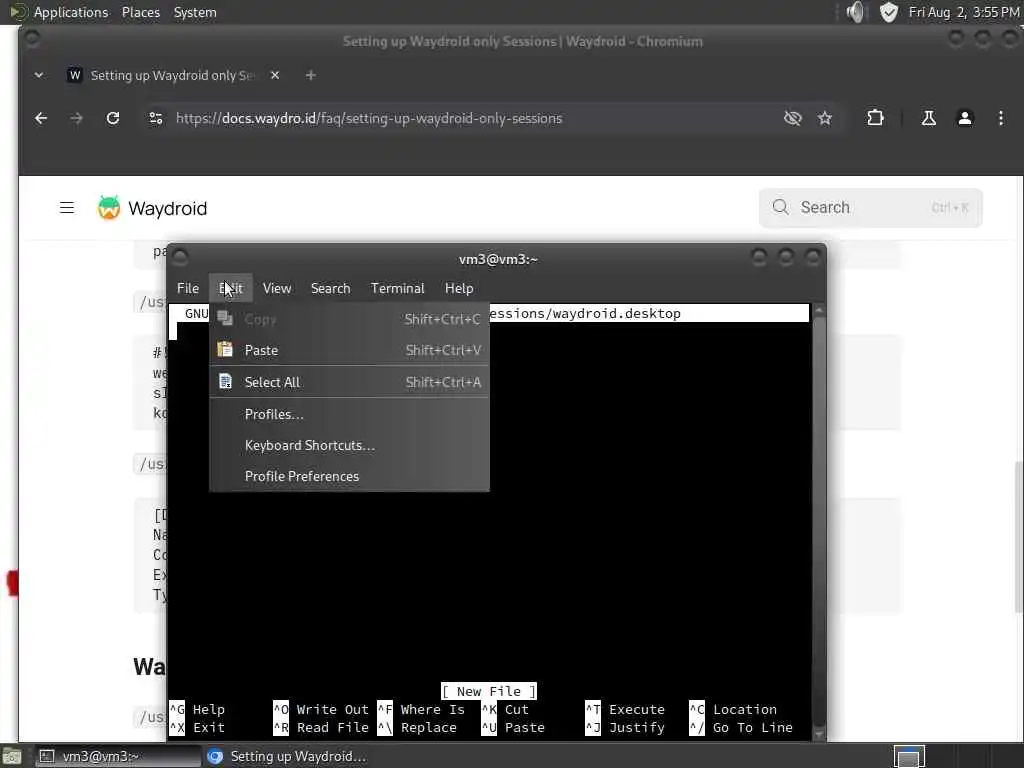
Task: Open Profiles... from Edit menu
Action: (x=349, y=414)
